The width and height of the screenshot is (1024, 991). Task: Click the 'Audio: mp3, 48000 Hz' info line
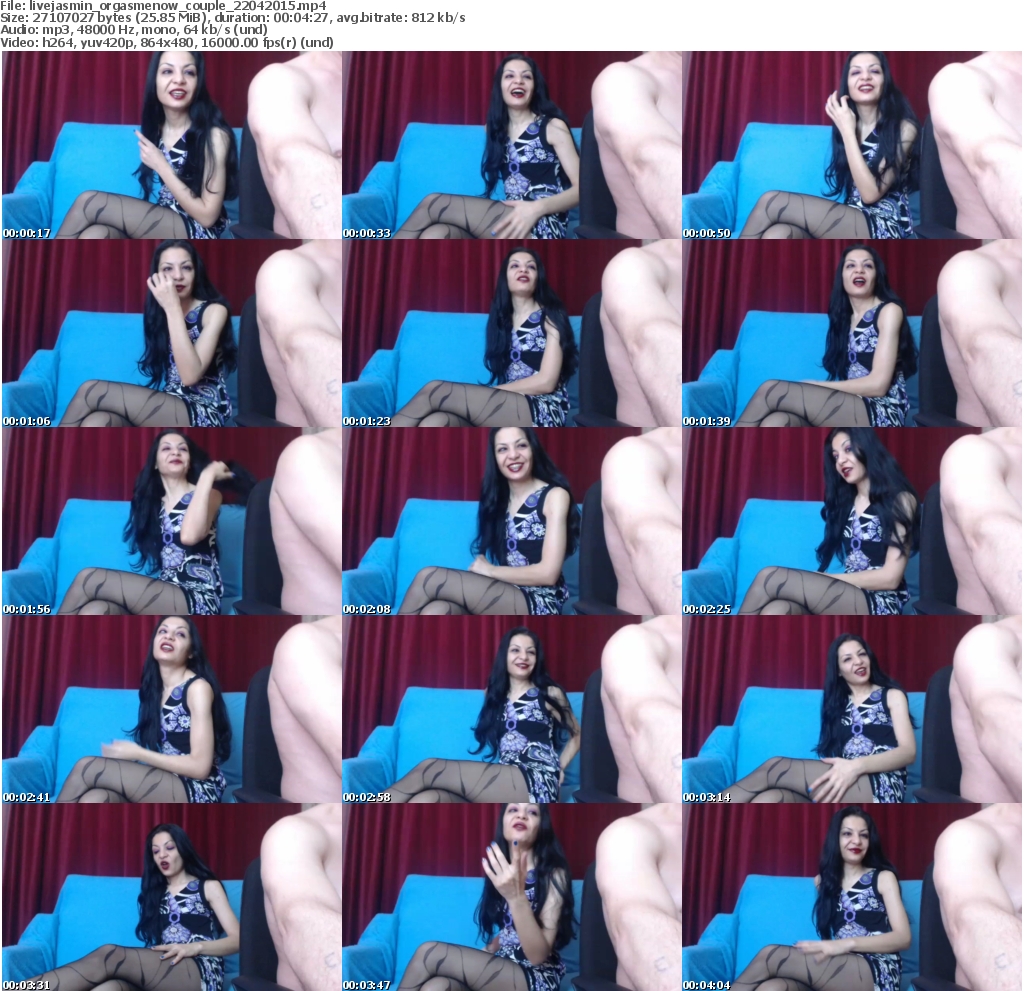[134, 30]
